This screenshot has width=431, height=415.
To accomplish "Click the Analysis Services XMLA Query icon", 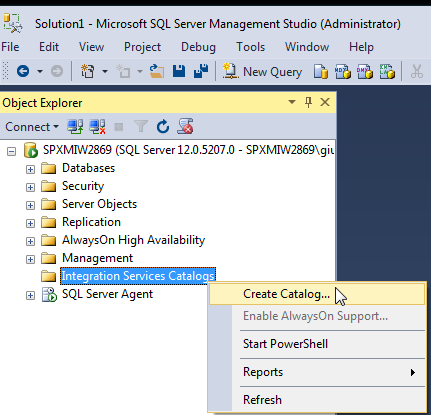I will (387, 71).
